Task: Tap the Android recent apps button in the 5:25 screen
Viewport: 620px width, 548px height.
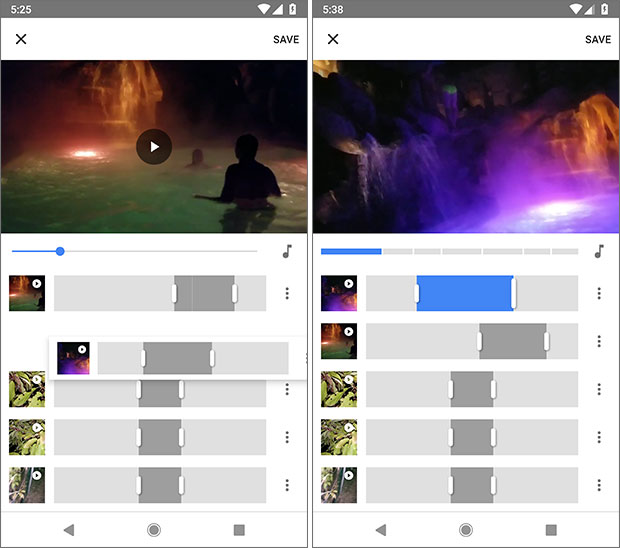Action: tap(239, 530)
